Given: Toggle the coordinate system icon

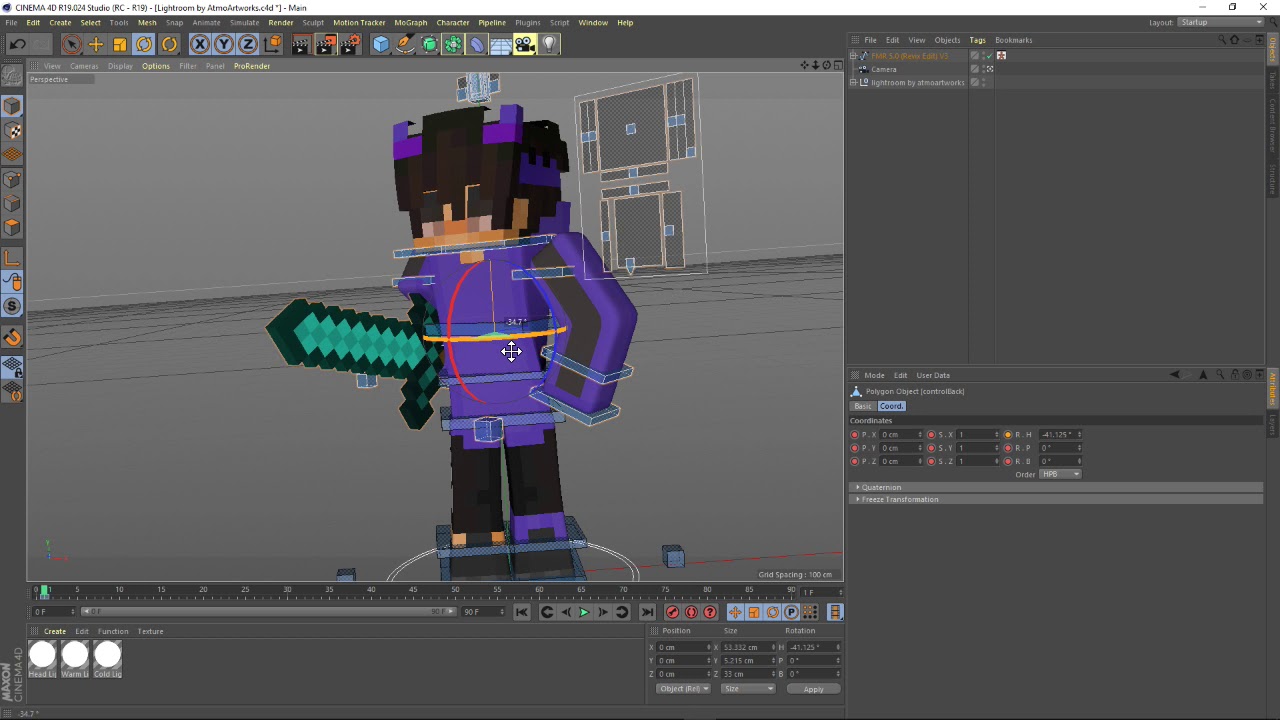Looking at the screenshot, I should click(272, 44).
